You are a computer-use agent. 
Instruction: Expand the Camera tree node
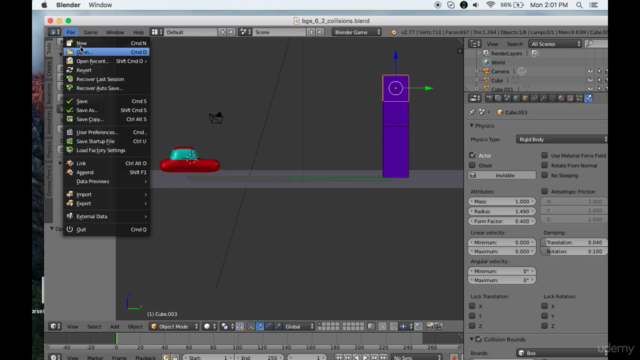tap(477, 71)
